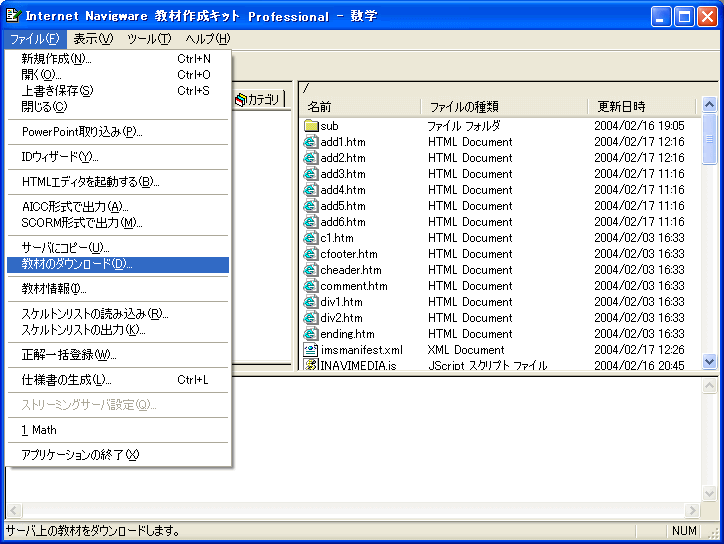Click the add1.htm file icon
Image resolution: width=724 pixels, height=544 pixels.
pos(311,142)
